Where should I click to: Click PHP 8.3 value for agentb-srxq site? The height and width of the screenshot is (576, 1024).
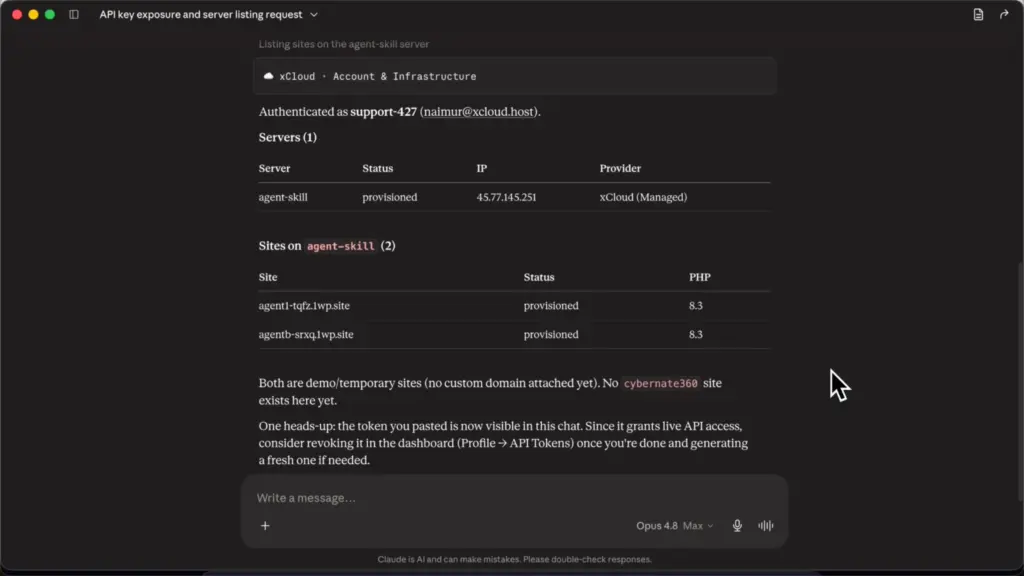(696, 334)
